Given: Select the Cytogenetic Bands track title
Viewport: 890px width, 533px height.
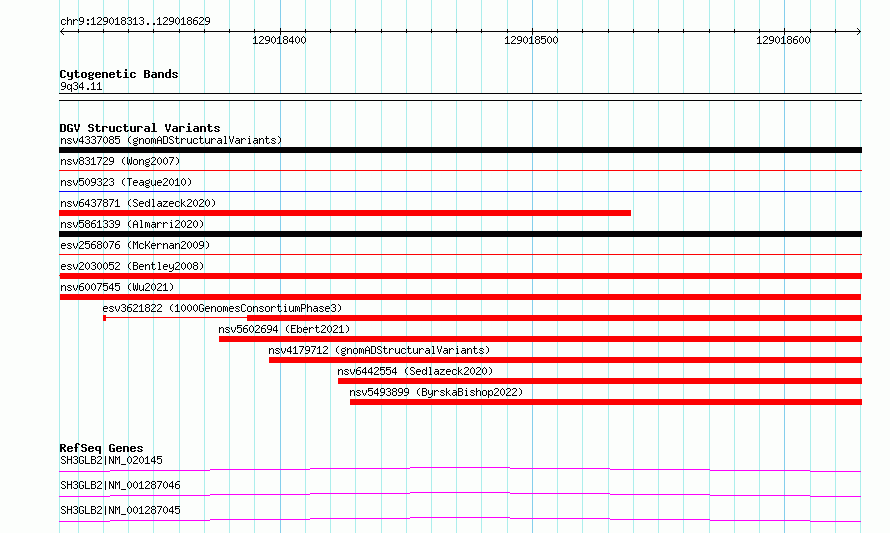Looking at the screenshot, I should [x=119, y=74].
